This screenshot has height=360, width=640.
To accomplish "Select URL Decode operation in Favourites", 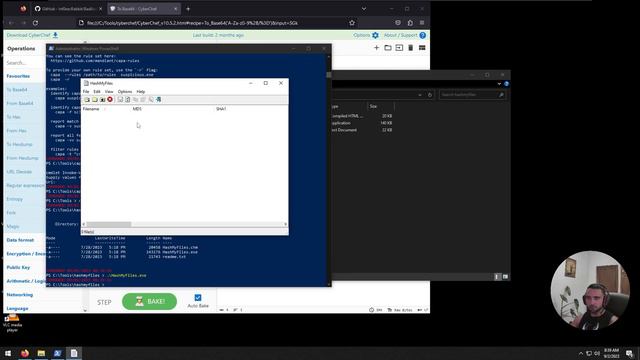I will coord(19,172).
